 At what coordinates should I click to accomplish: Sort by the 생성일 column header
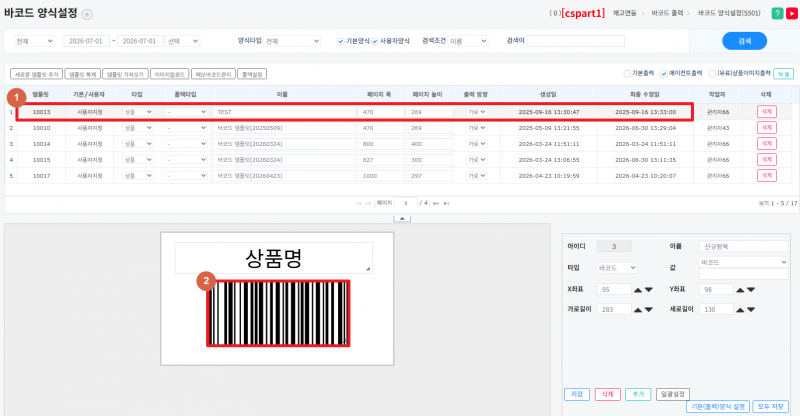[548, 94]
